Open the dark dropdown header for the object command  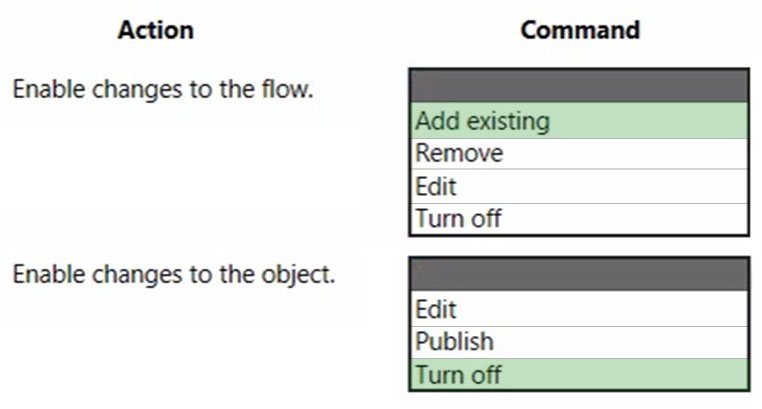click(579, 275)
